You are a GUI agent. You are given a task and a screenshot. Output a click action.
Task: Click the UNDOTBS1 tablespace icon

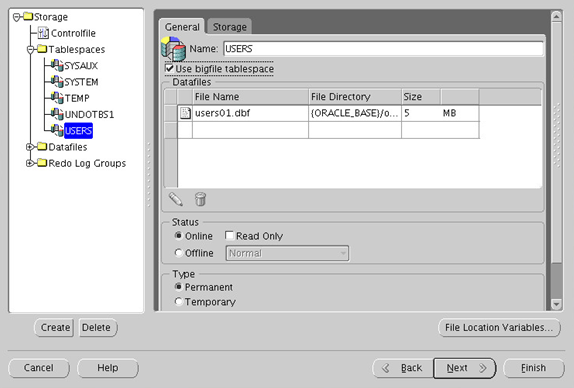click(57, 114)
